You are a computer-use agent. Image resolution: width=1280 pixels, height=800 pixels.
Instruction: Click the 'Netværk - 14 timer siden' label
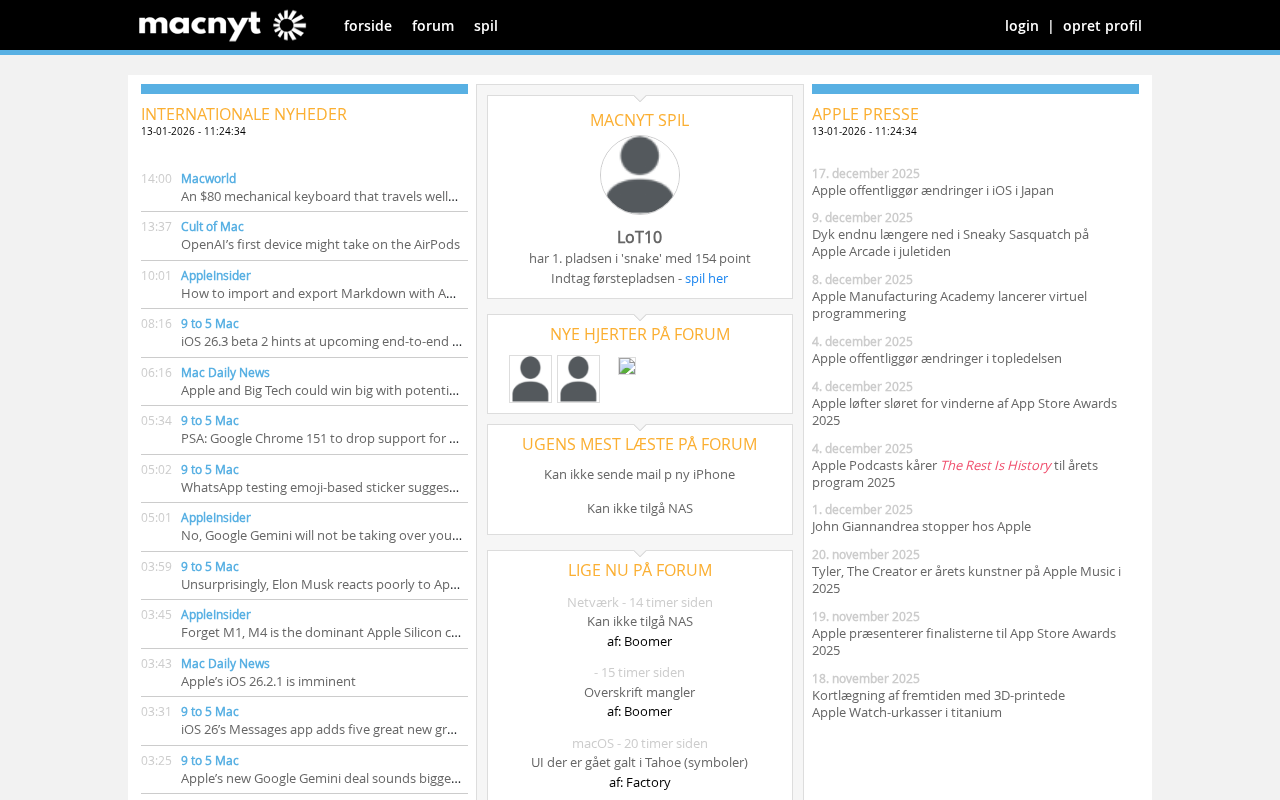coord(640,602)
